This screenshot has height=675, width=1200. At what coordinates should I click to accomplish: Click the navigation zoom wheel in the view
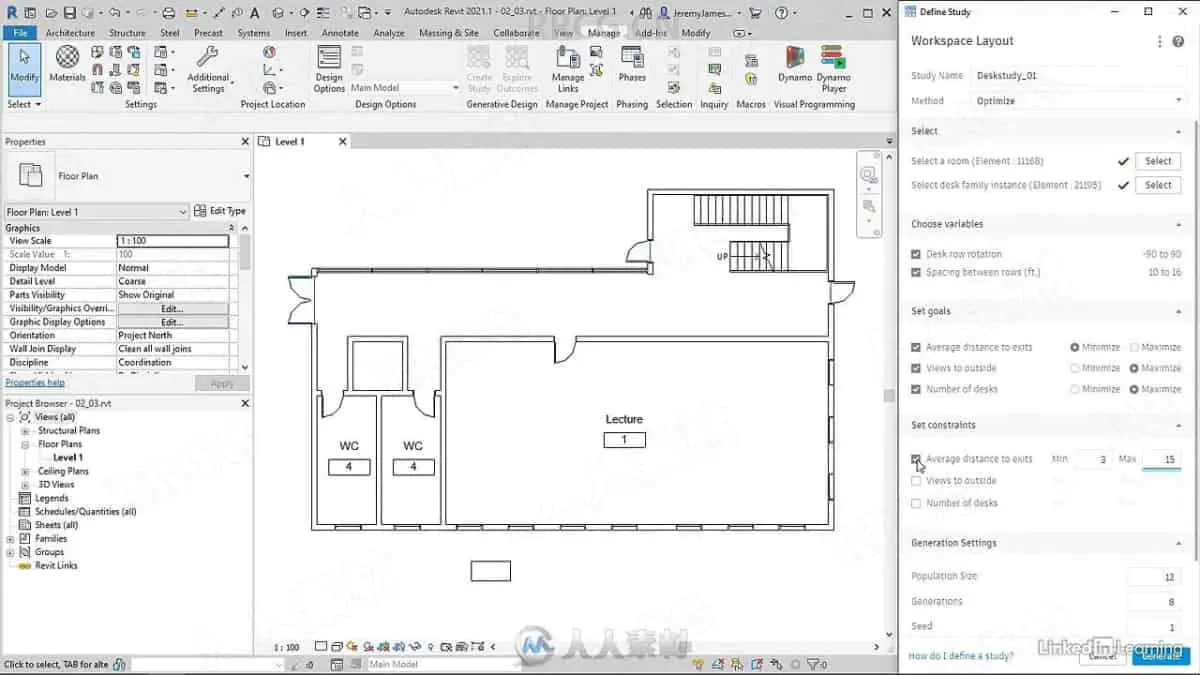(868, 174)
